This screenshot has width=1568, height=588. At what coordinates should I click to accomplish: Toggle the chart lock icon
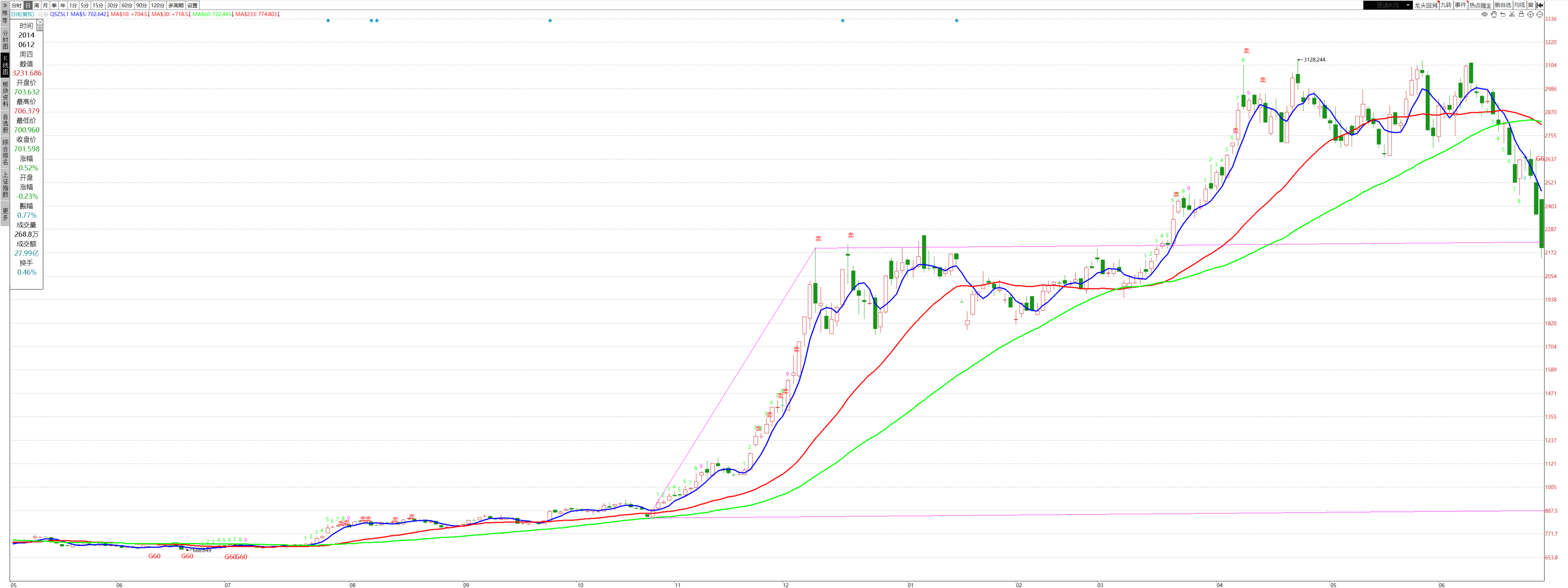(1521, 15)
